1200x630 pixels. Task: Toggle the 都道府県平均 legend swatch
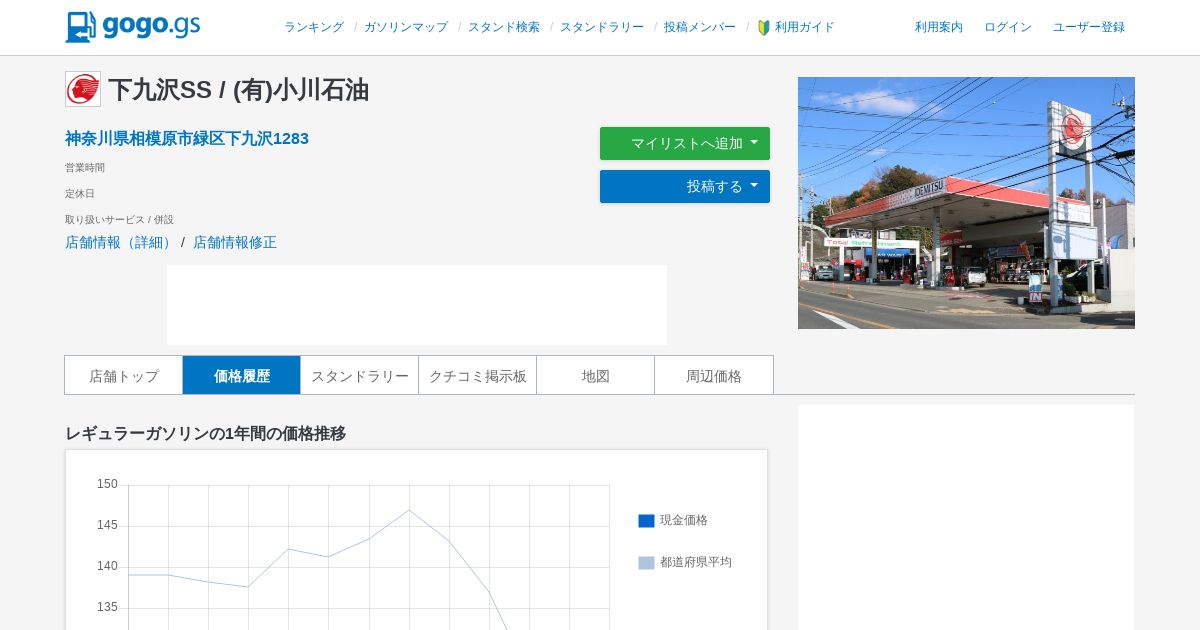(x=646, y=563)
